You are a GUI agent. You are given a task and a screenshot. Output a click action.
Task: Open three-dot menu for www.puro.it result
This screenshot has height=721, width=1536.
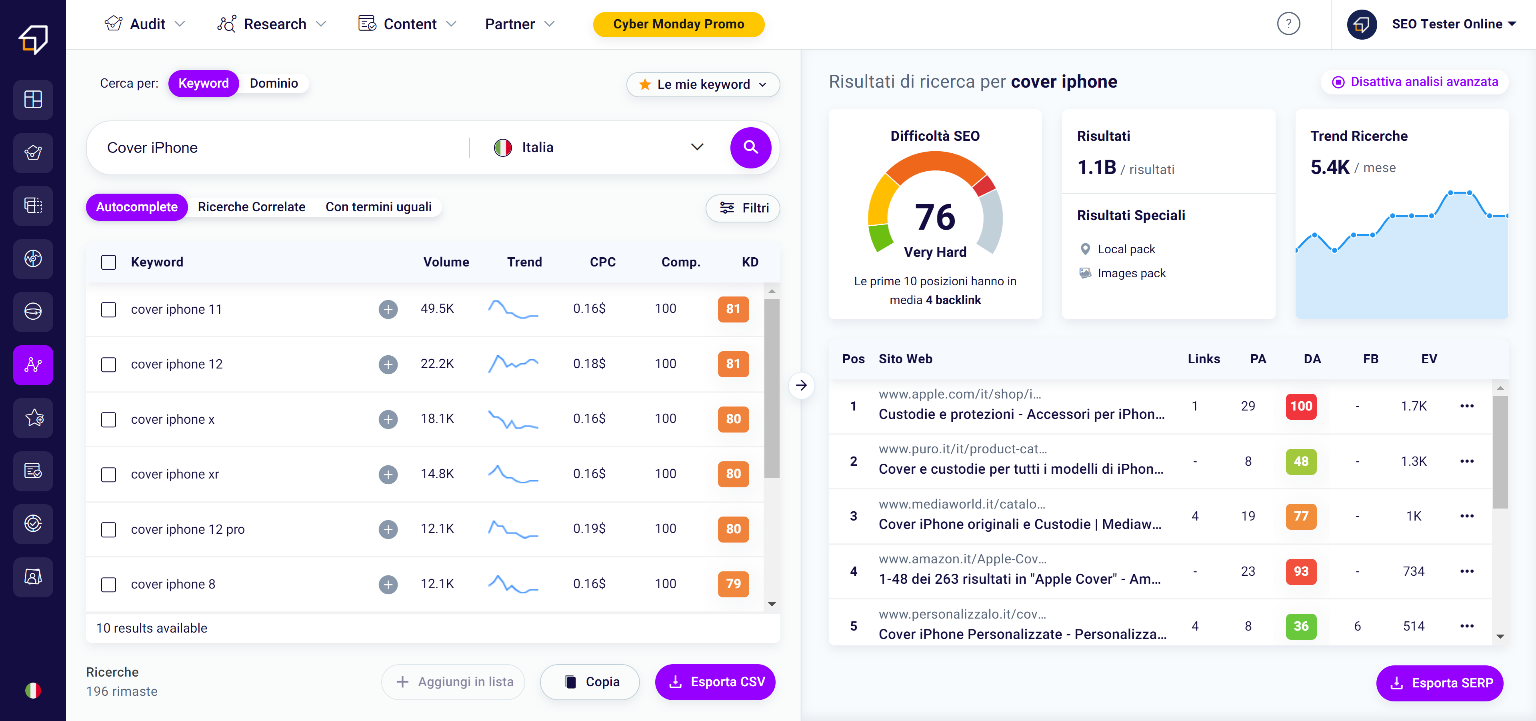(1467, 461)
